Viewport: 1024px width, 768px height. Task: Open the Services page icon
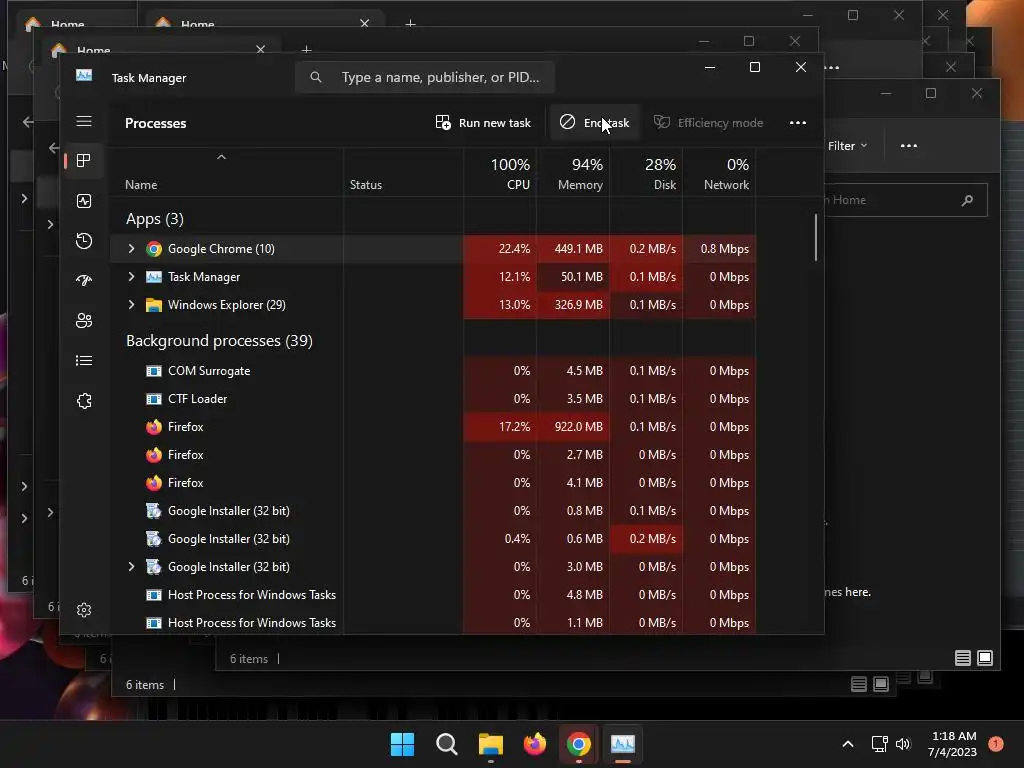tap(84, 401)
